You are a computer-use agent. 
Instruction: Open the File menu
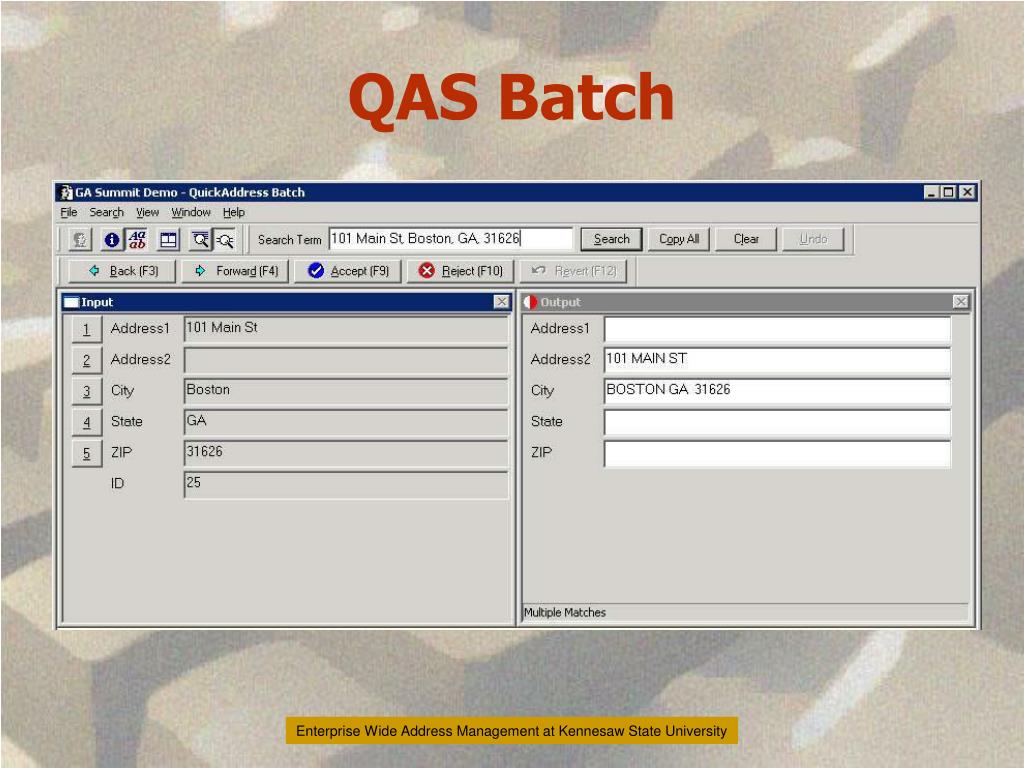(x=69, y=212)
